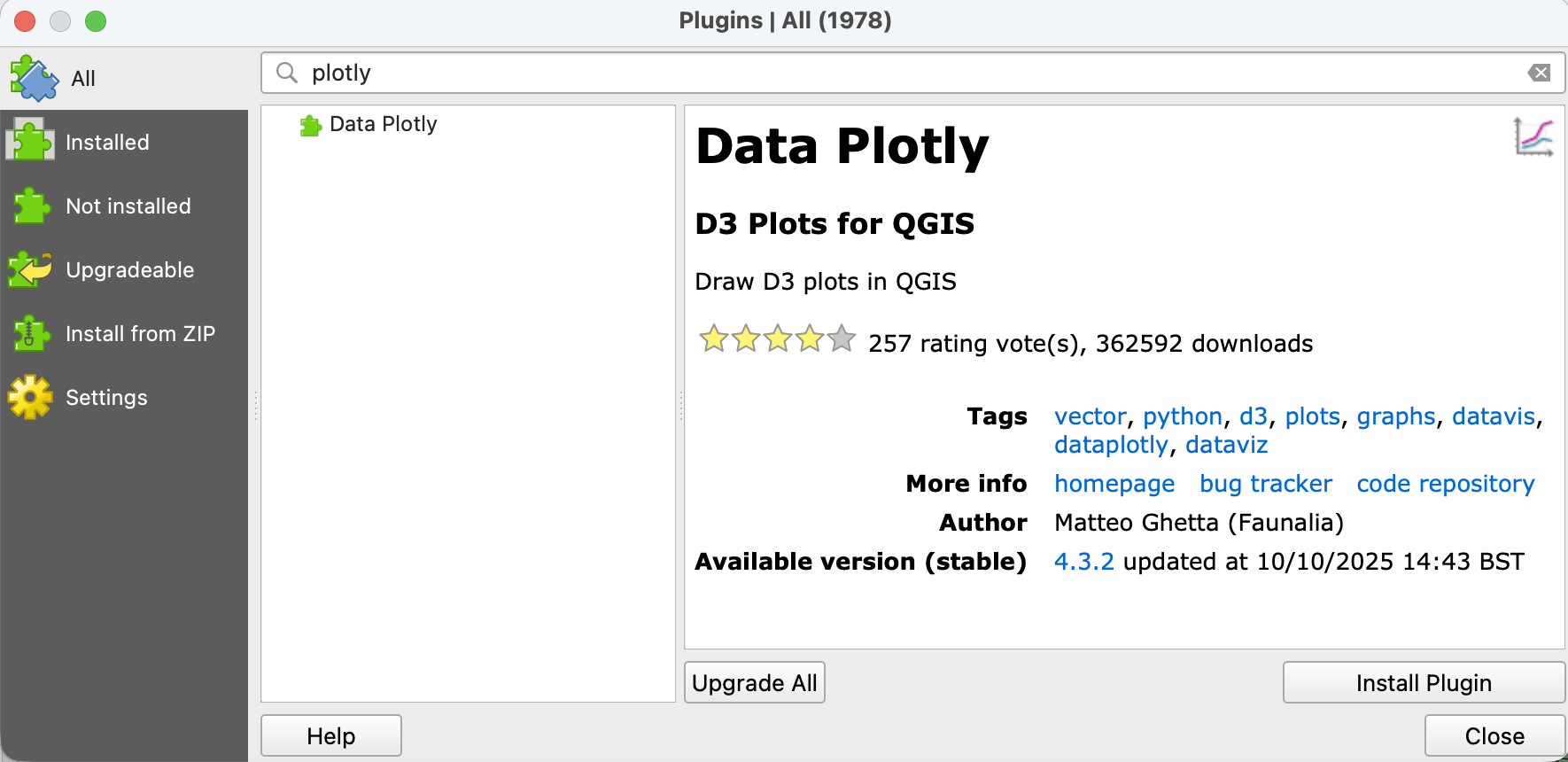Click the Install from ZIP icon
1568x762 pixels.
click(32, 333)
